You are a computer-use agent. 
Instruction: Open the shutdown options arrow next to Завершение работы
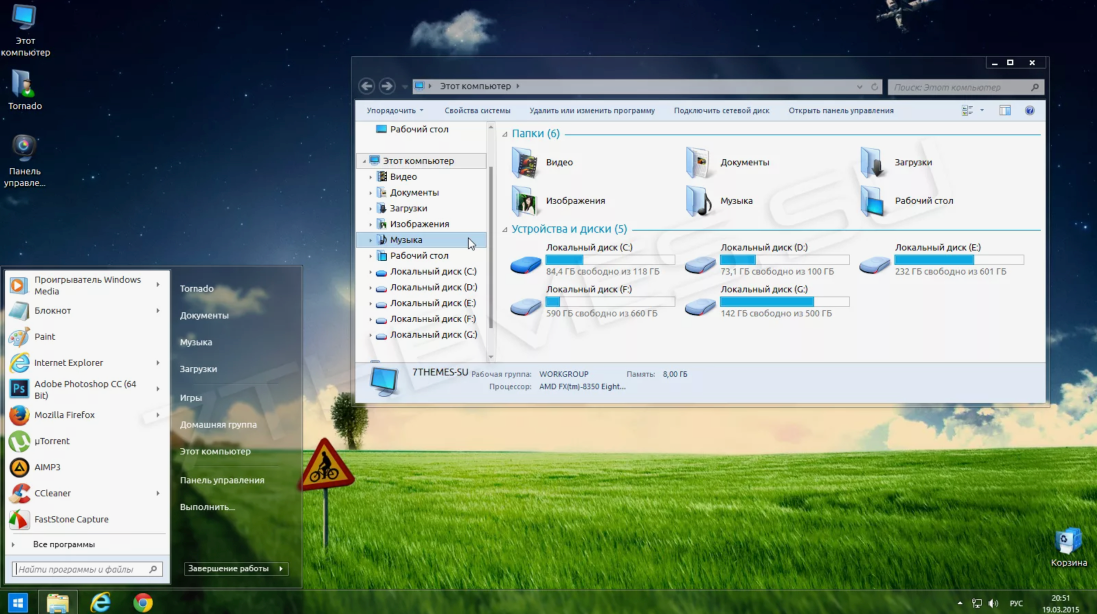pos(281,569)
